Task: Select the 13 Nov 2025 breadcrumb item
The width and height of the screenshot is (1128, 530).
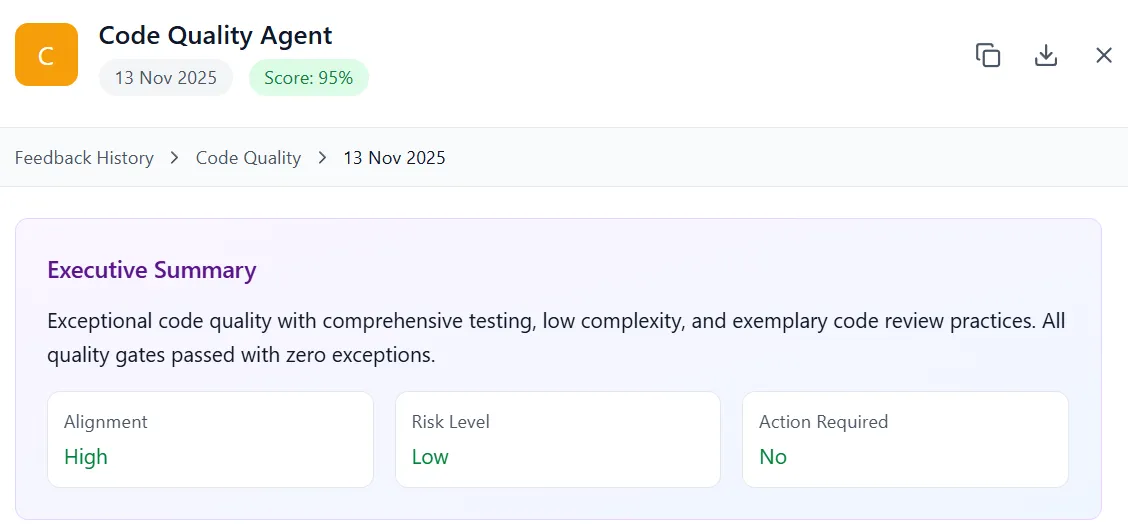Action: tap(394, 158)
